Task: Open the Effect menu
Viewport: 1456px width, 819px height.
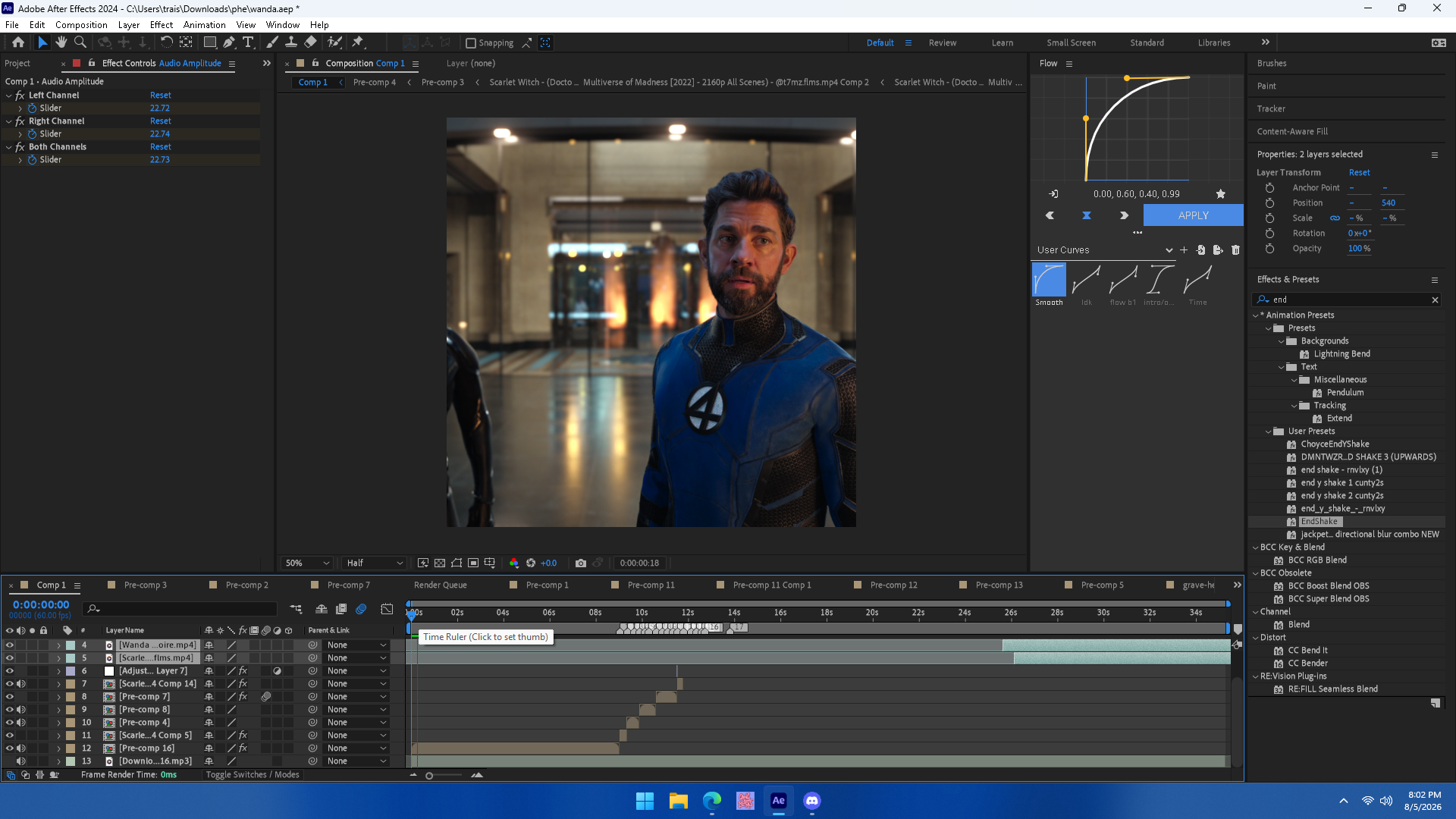Action: (x=162, y=25)
